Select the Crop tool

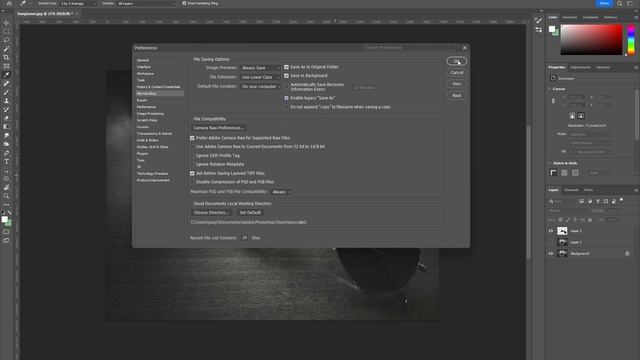point(6,58)
